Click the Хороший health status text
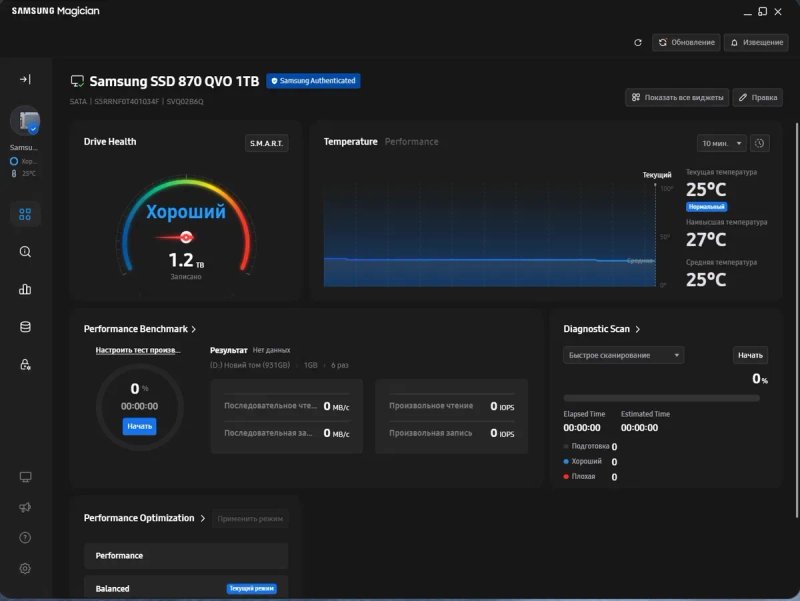Image resolution: width=800 pixels, height=601 pixels. tap(186, 211)
